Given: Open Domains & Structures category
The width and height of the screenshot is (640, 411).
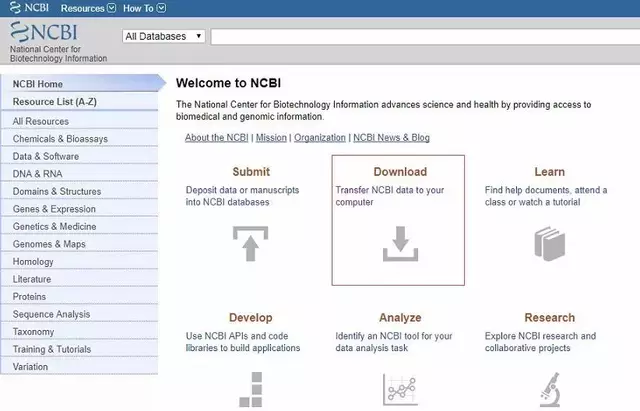Looking at the screenshot, I should [x=80, y=191].
